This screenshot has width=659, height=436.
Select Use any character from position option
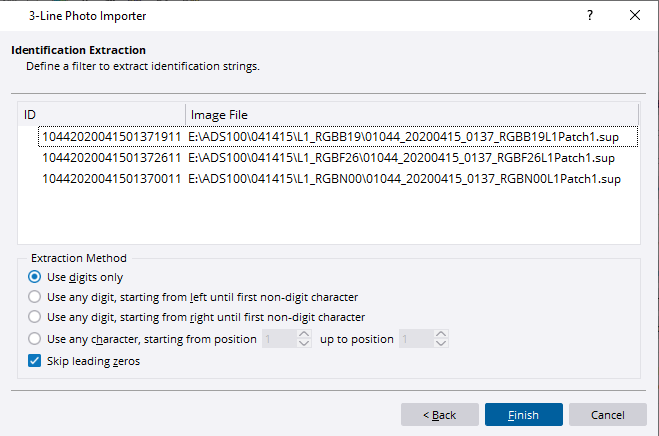[x=36, y=339]
